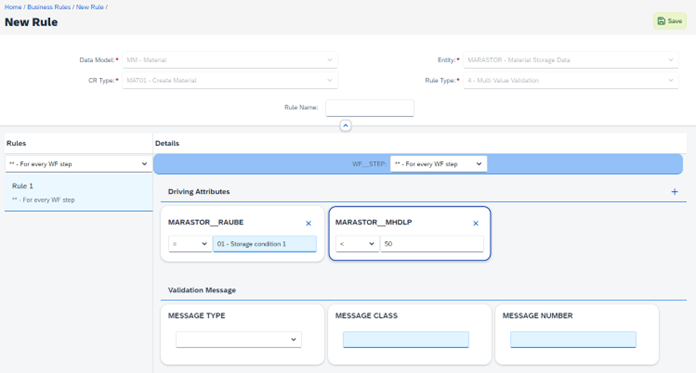Click the New Rule page title

click(x=31, y=22)
